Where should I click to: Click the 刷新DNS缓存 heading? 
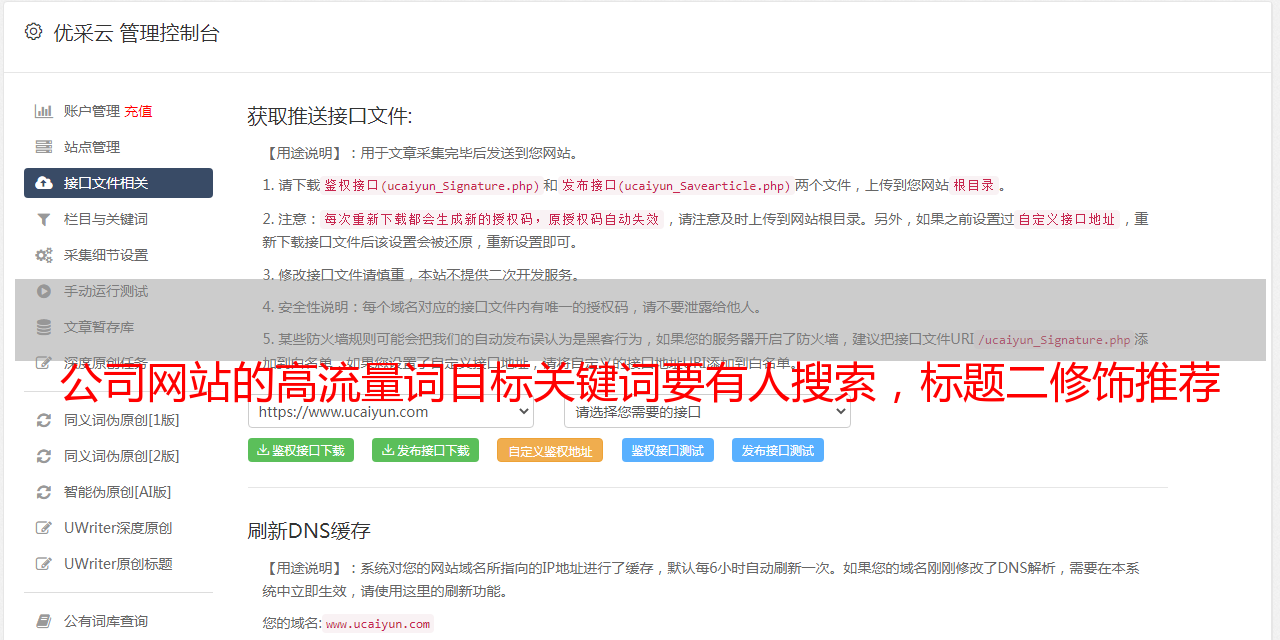309,531
